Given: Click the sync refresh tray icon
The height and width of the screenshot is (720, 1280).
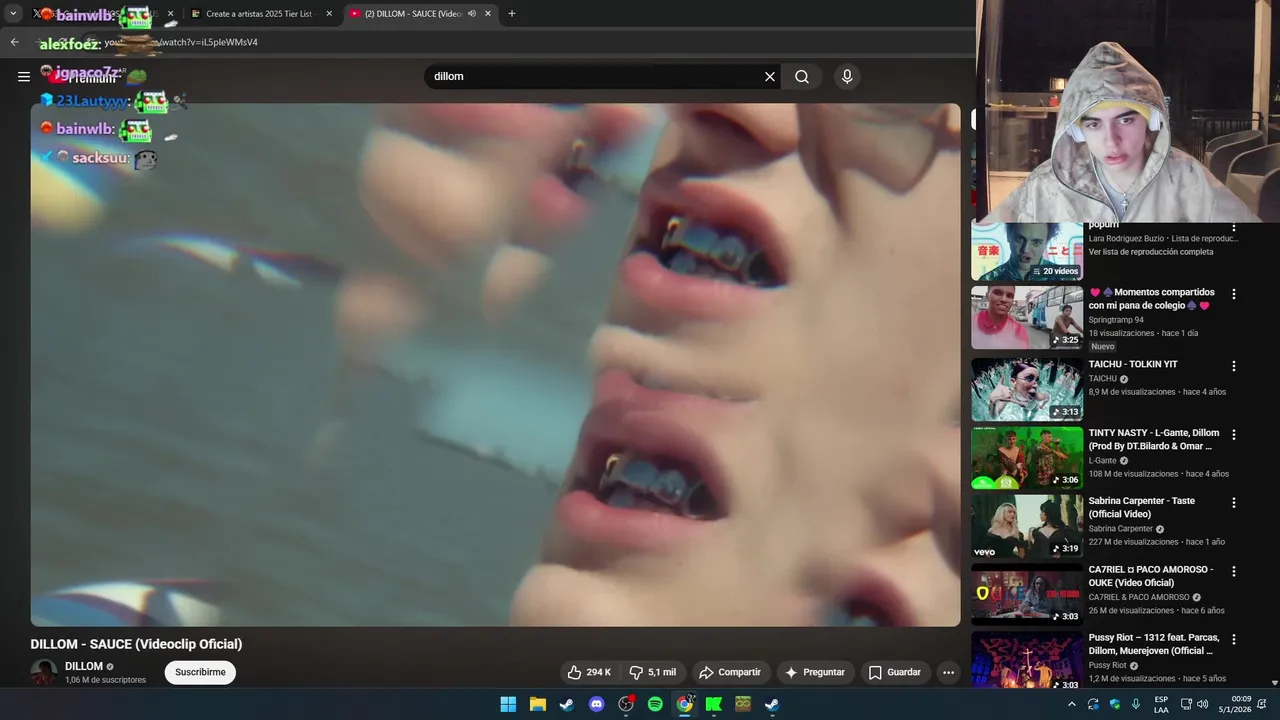Looking at the screenshot, I should pyautogui.click(x=1093, y=704).
